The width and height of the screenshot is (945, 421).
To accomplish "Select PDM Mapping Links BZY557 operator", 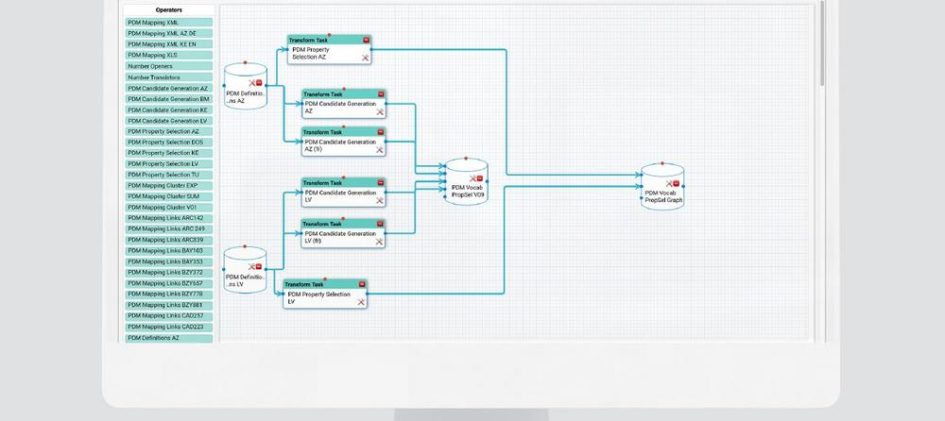I will coord(168,283).
